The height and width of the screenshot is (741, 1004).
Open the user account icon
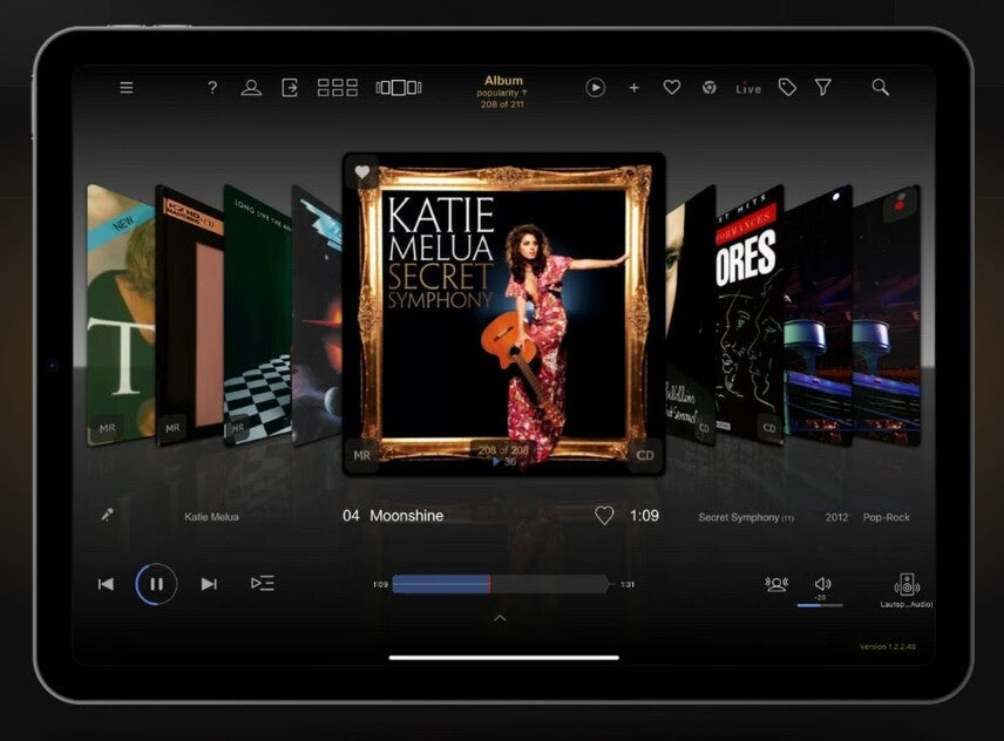point(251,88)
